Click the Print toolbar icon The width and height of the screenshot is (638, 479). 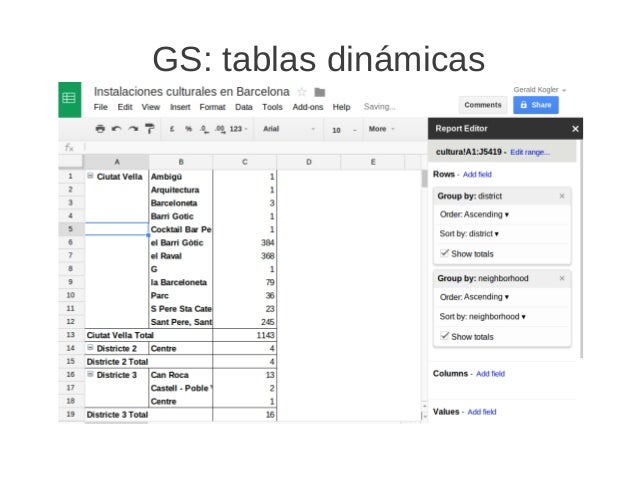click(100, 129)
